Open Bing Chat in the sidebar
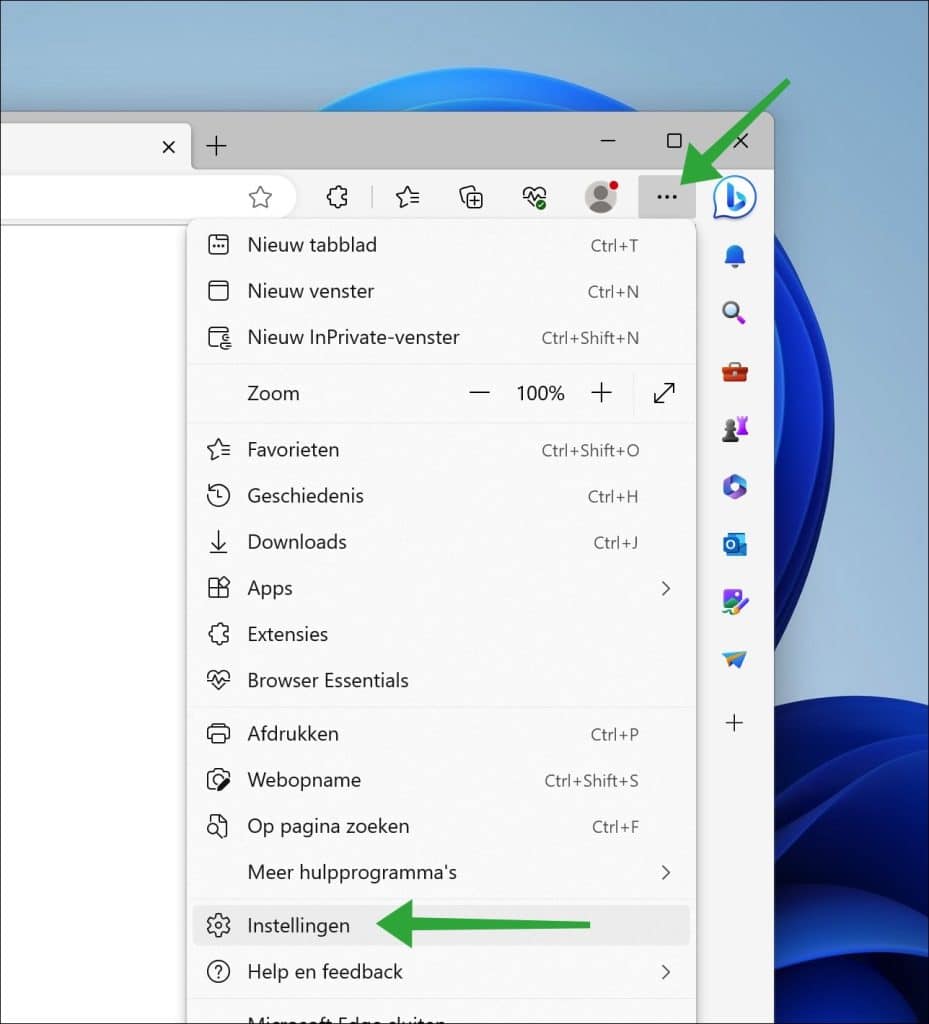The image size is (929, 1024). point(735,198)
